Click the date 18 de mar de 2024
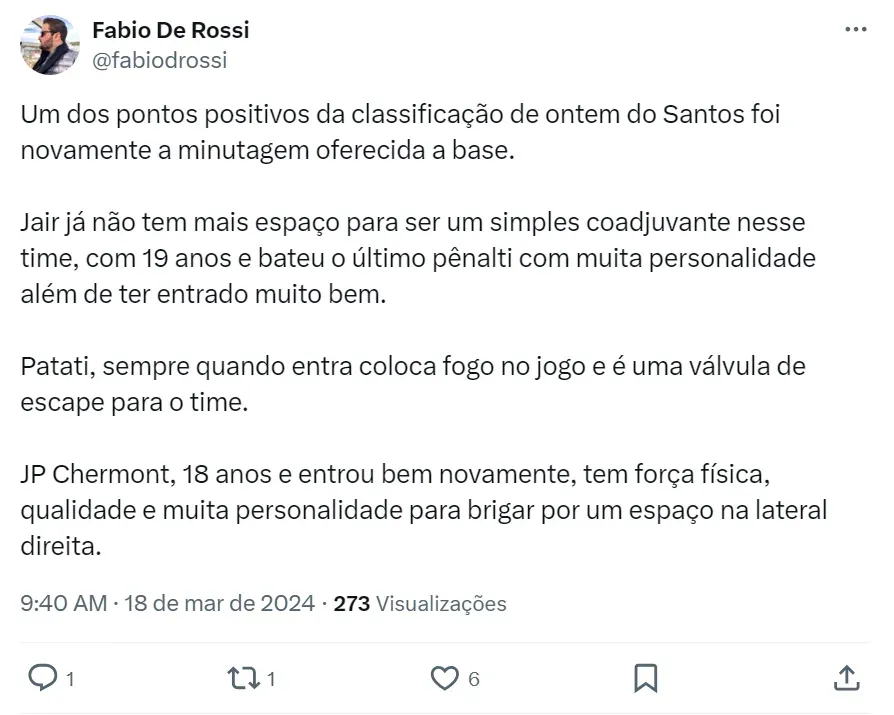The height and width of the screenshot is (715, 894). click(x=219, y=603)
